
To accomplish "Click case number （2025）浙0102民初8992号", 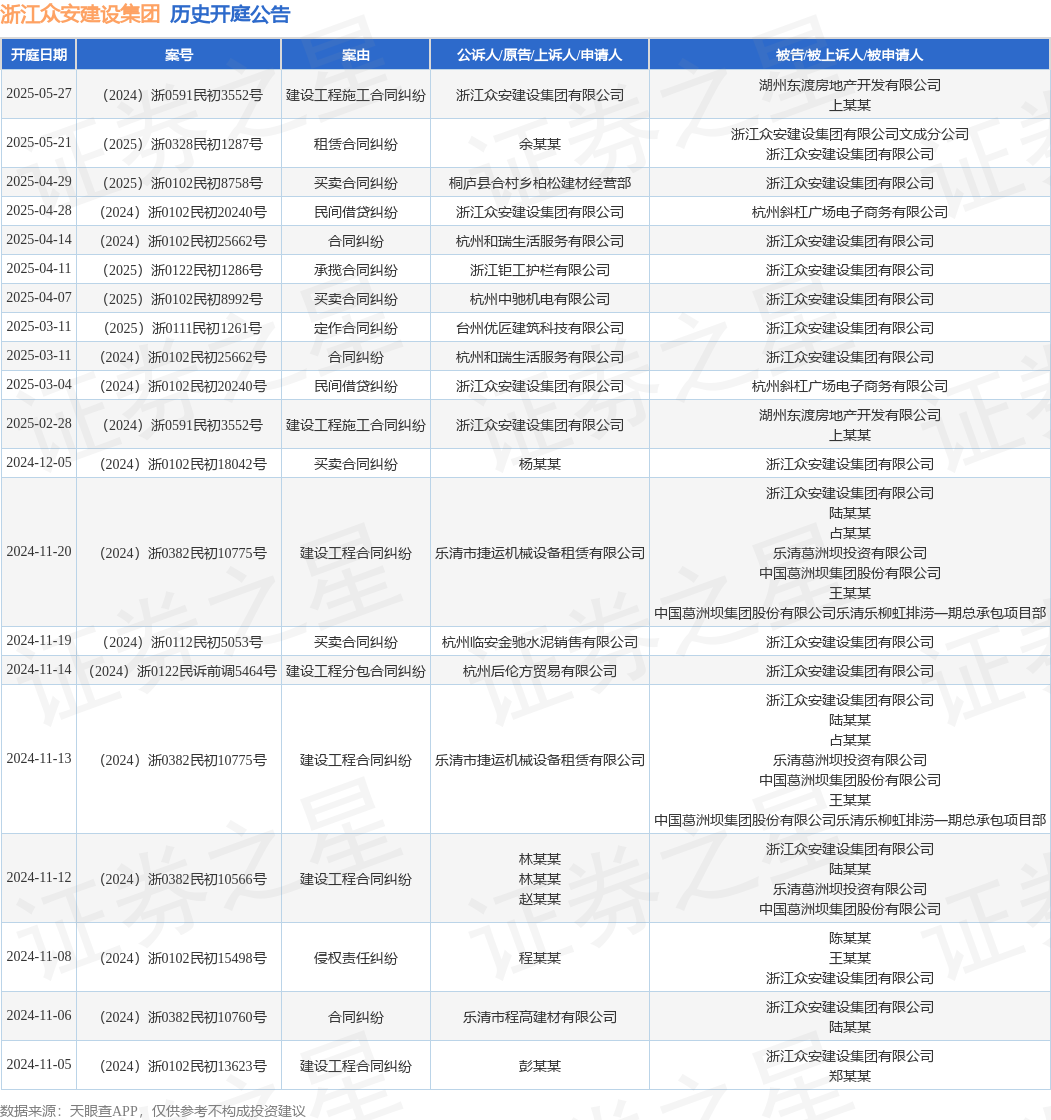I will point(179,299).
